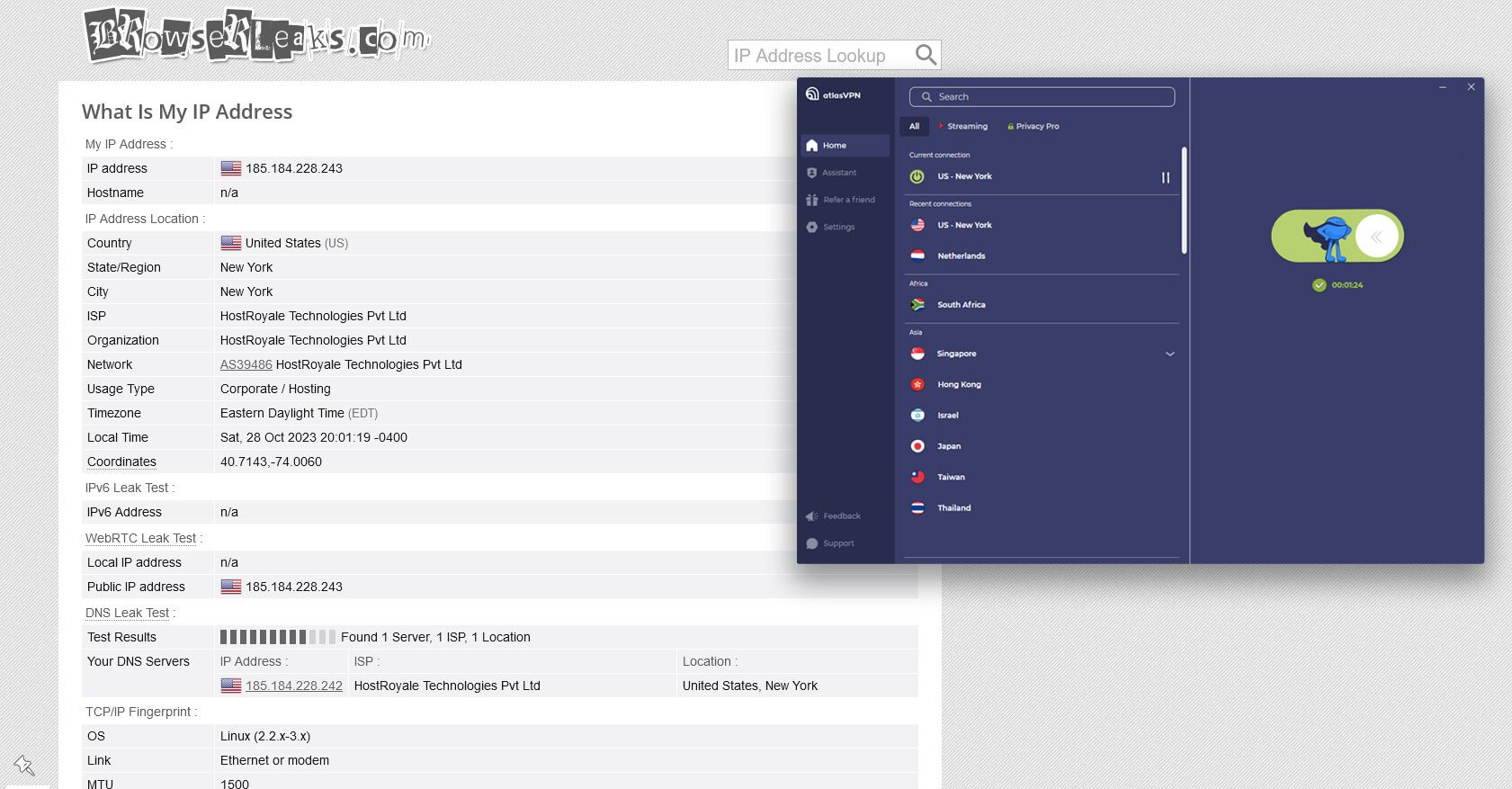This screenshot has height=789, width=1512.
Task: Click the Japan flag icon
Action: click(917, 446)
